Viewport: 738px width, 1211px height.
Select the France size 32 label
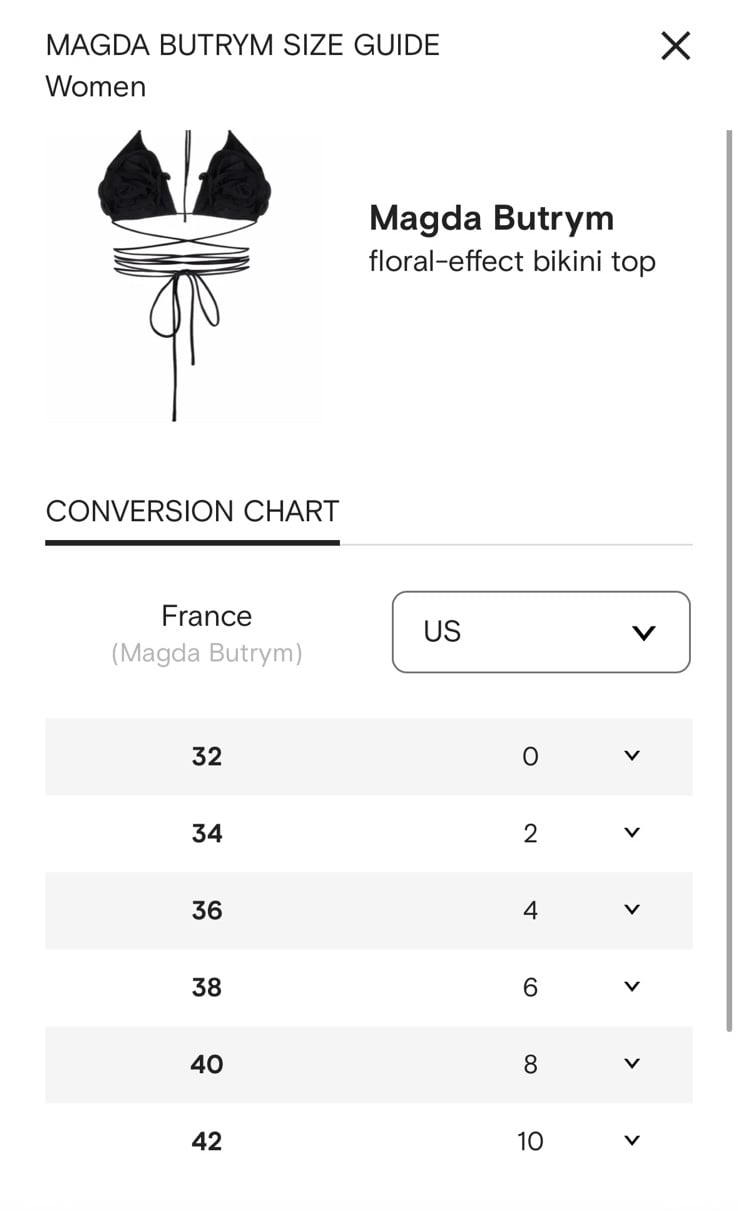(x=207, y=757)
